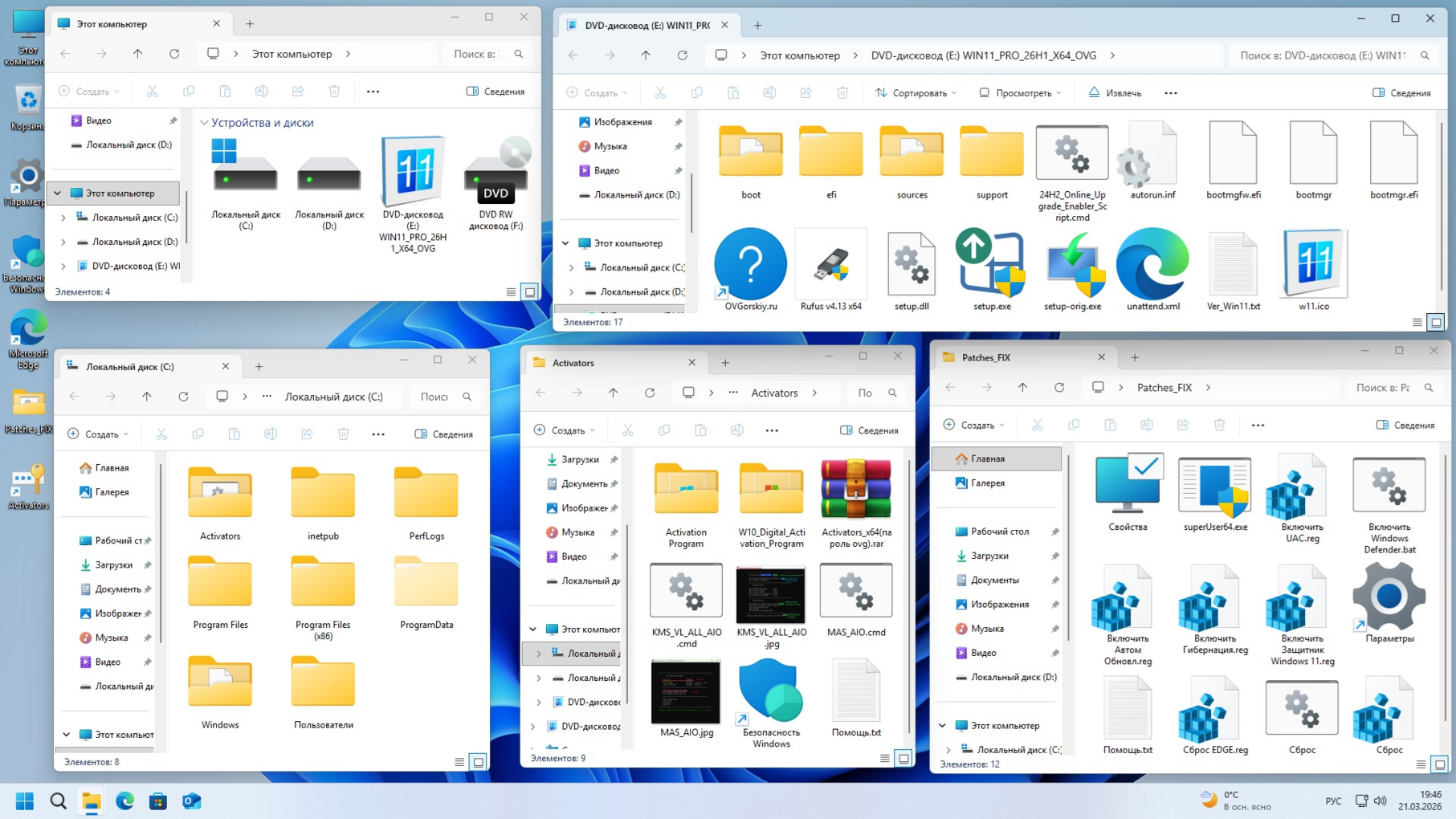Click the 'Извлечь' eject button

tap(1115, 93)
